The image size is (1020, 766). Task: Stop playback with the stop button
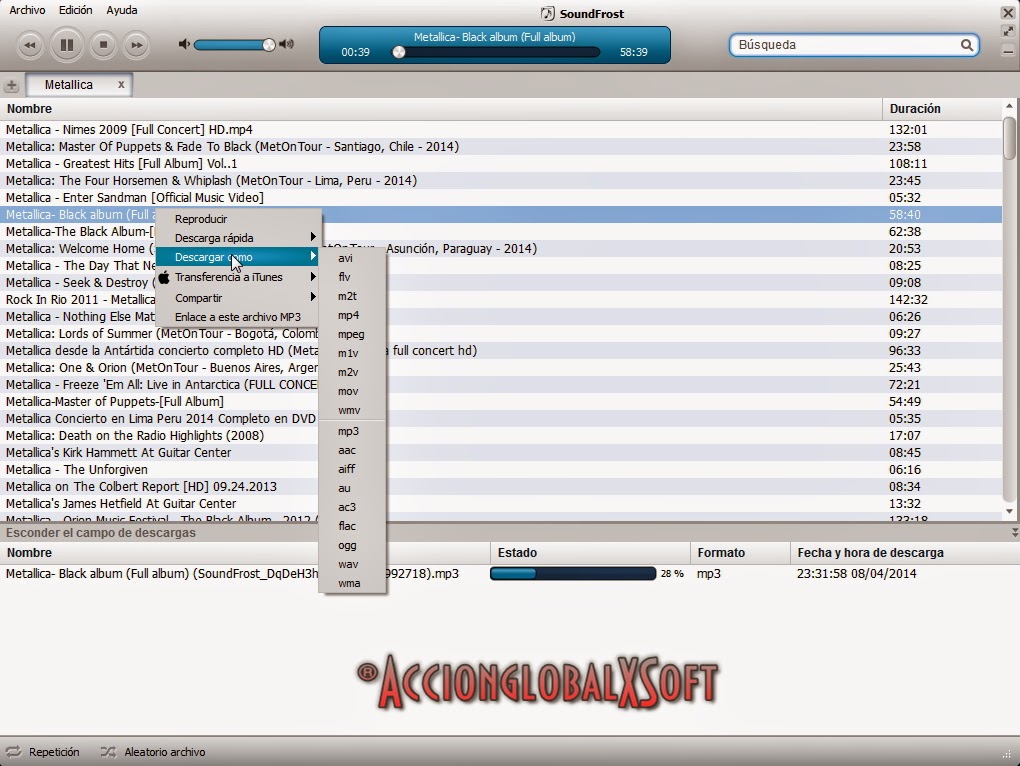pos(103,45)
